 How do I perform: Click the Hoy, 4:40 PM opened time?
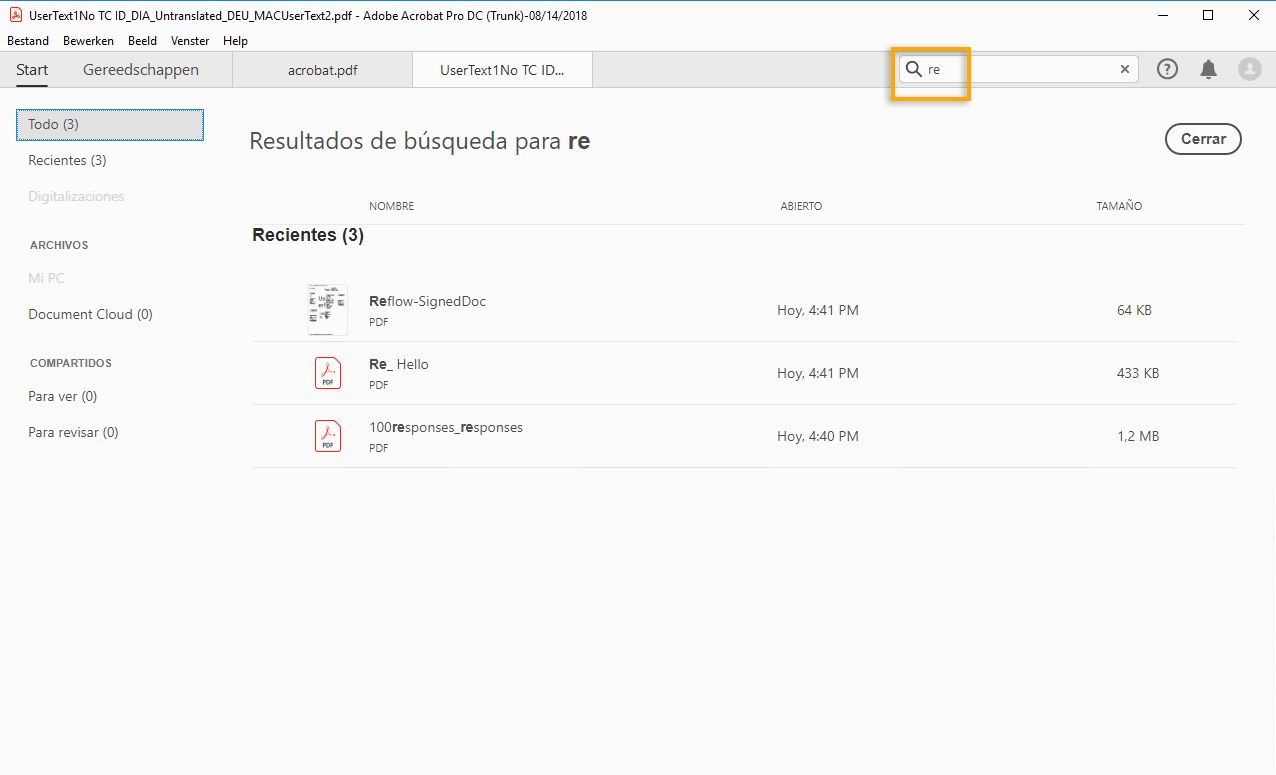[818, 436]
